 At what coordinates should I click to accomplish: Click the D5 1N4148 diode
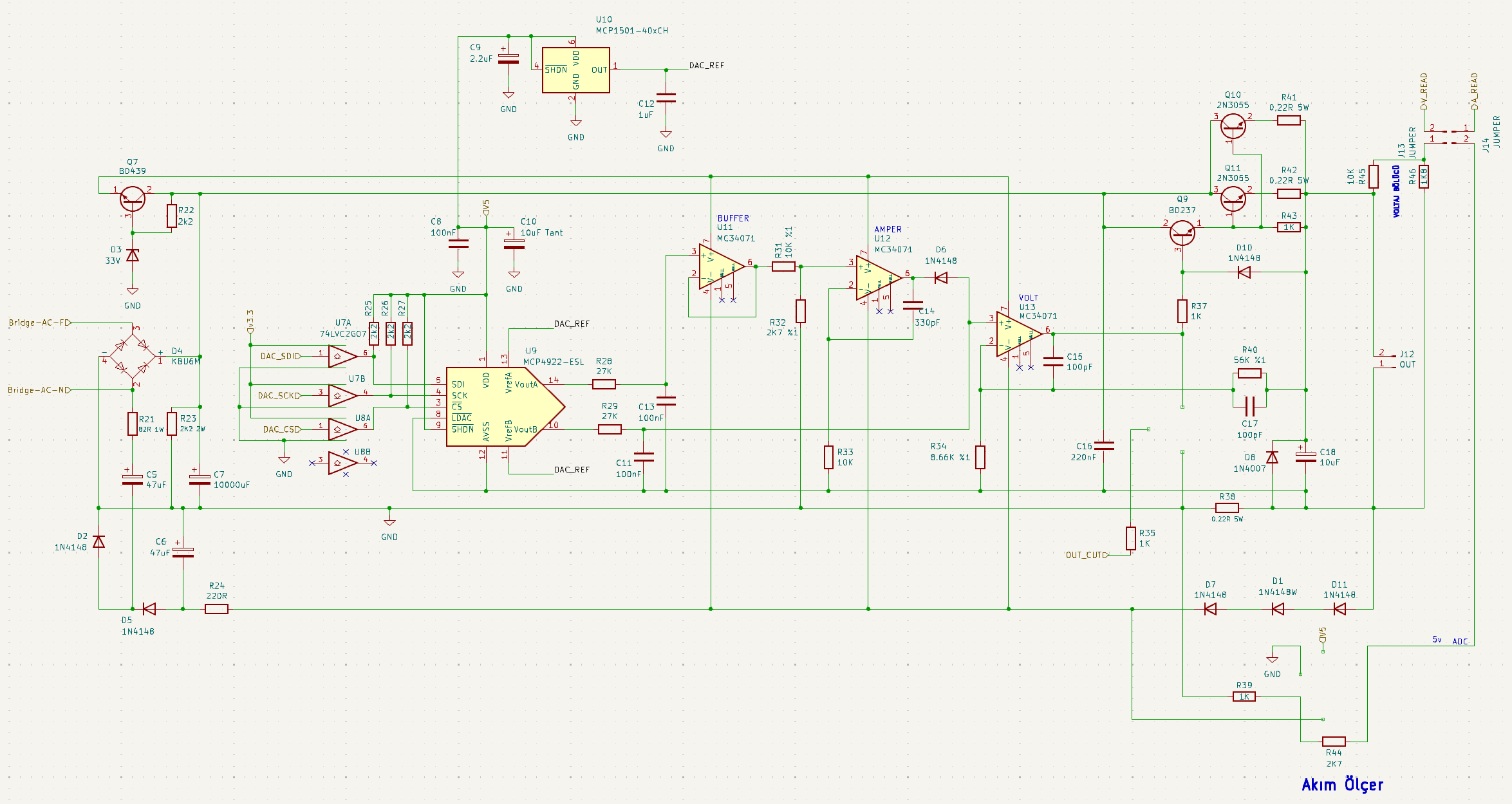click(x=149, y=608)
